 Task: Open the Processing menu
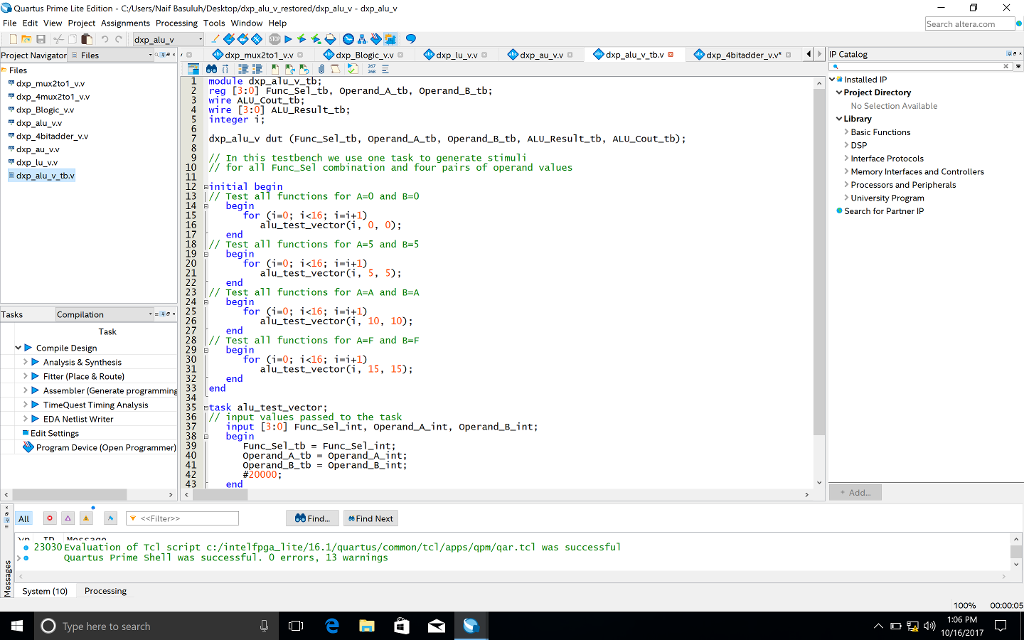176,23
